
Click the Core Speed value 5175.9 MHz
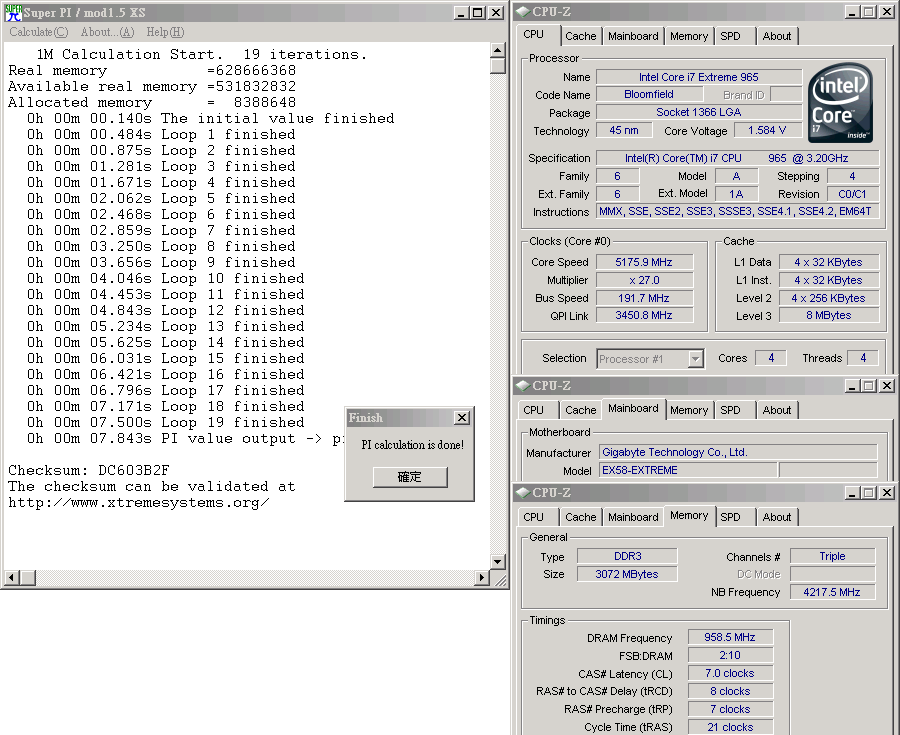644,262
